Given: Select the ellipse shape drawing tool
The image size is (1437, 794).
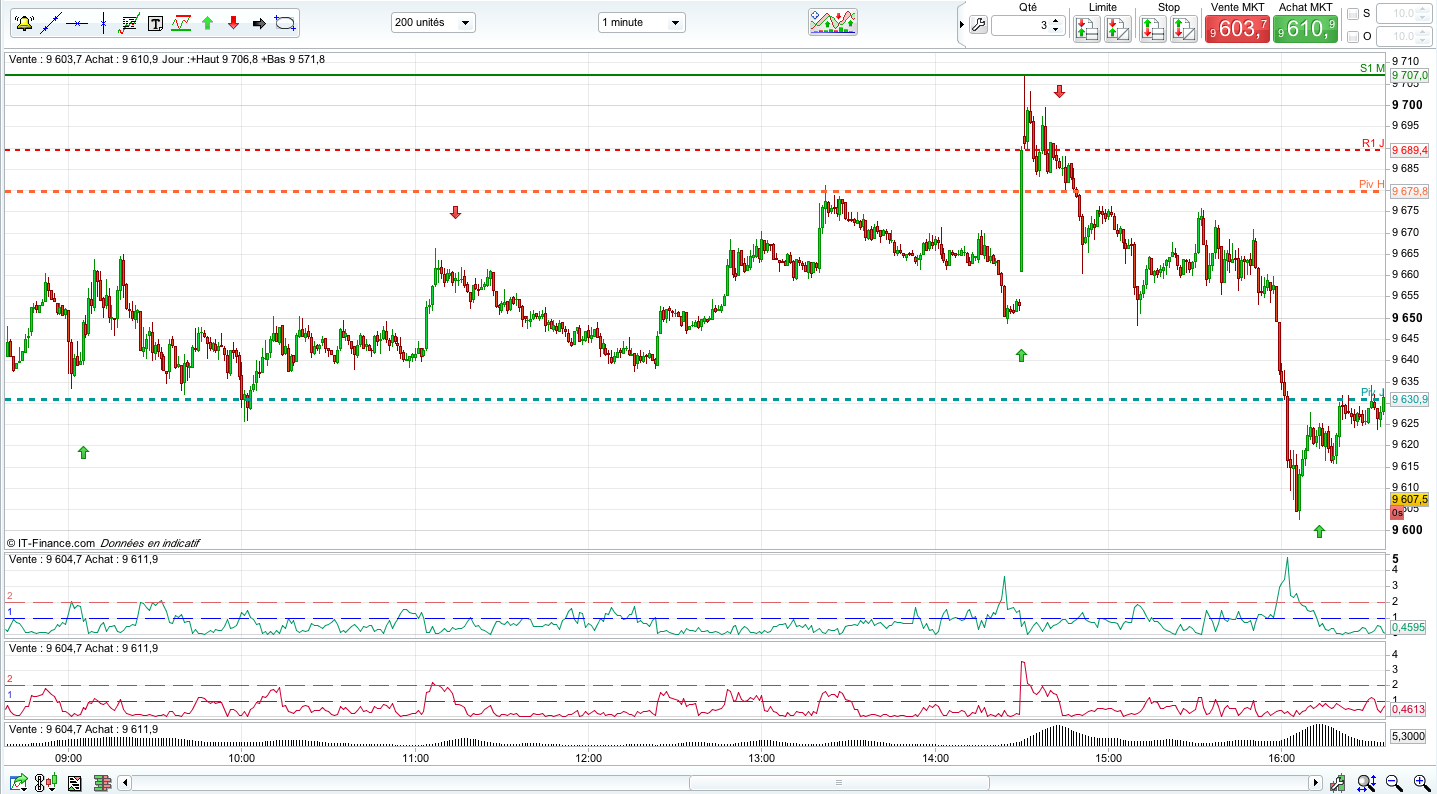Looking at the screenshot, I should (285, 22).
